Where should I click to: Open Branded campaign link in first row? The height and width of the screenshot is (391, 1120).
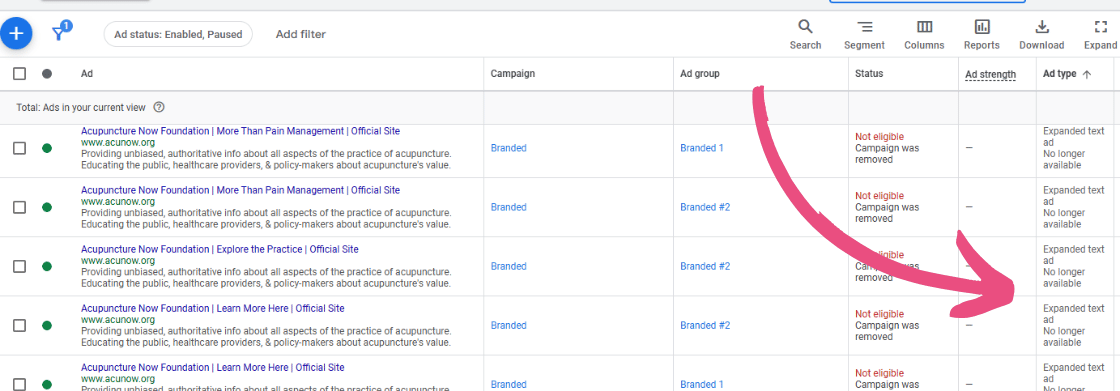coord(508,148)
